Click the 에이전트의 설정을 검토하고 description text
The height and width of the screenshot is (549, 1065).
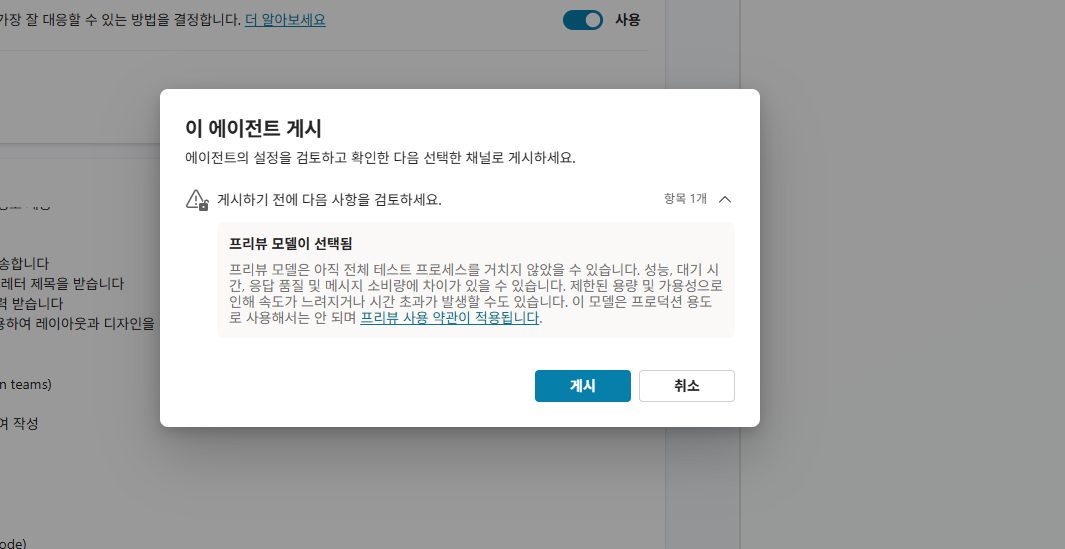(380, 158)
